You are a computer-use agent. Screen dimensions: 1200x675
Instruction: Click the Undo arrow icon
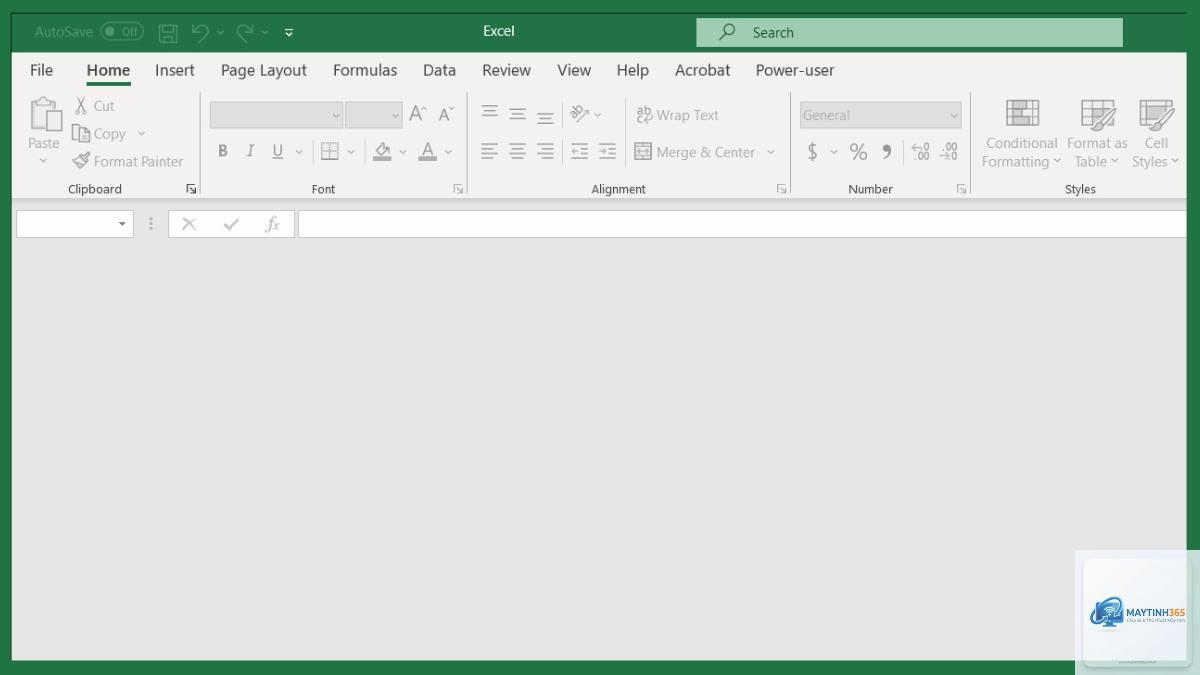point(200,32)
